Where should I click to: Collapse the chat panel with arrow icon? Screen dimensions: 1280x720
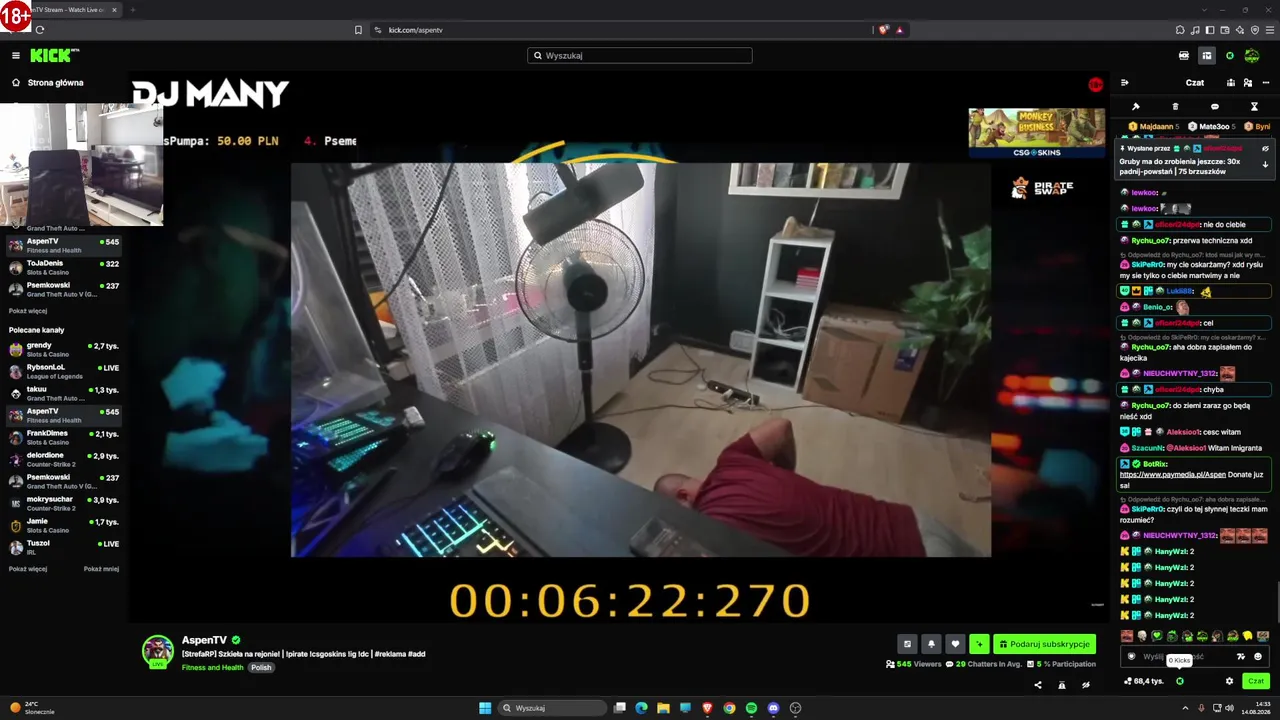pos(1125,83)
